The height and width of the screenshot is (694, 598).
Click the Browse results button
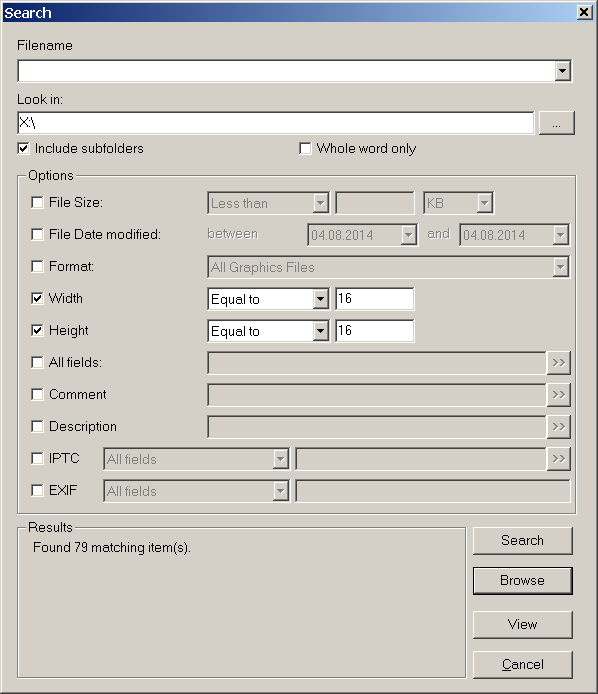[522, 581]
